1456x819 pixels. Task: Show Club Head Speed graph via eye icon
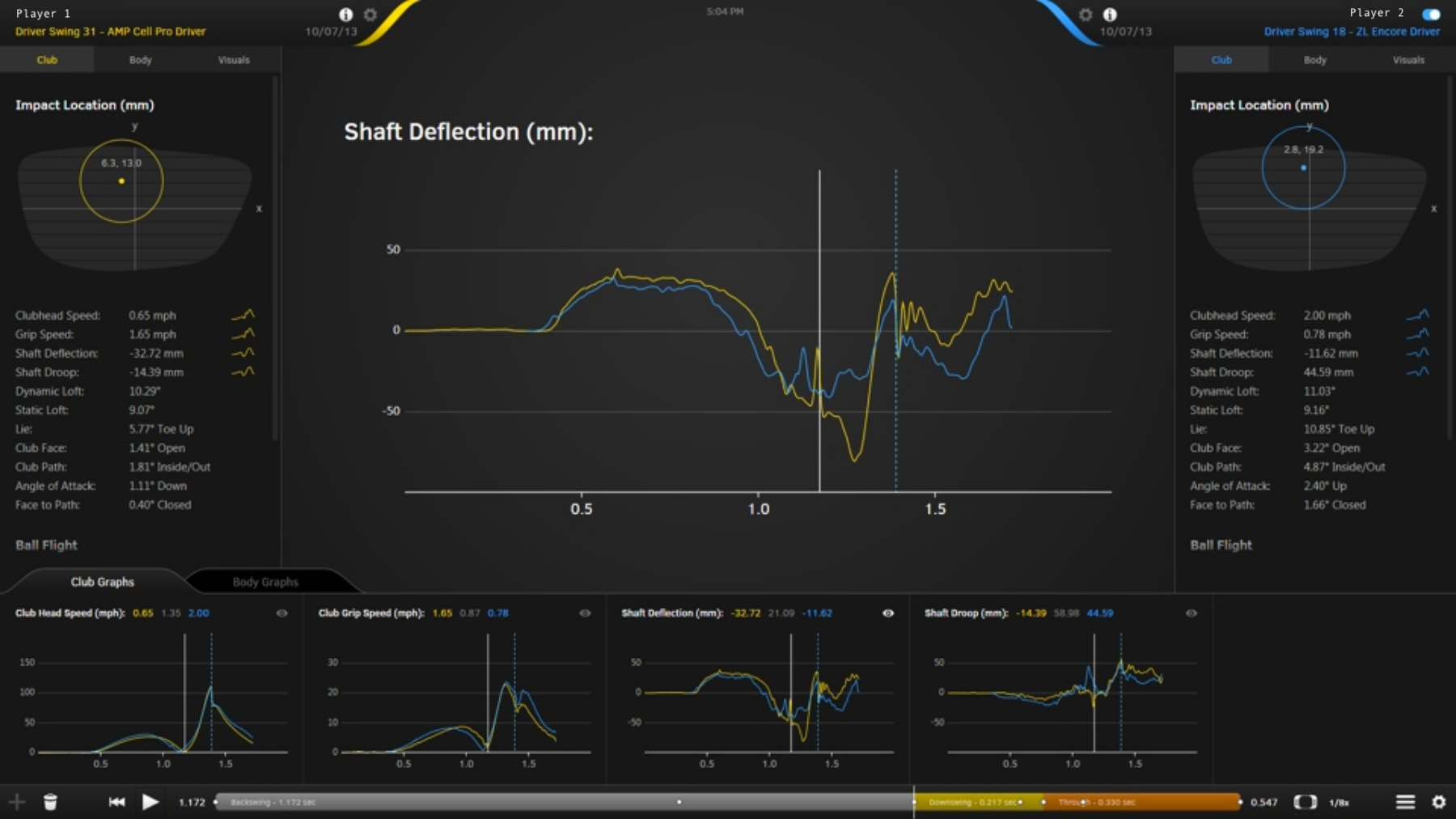pyautogui.click(x=281, y=613)
